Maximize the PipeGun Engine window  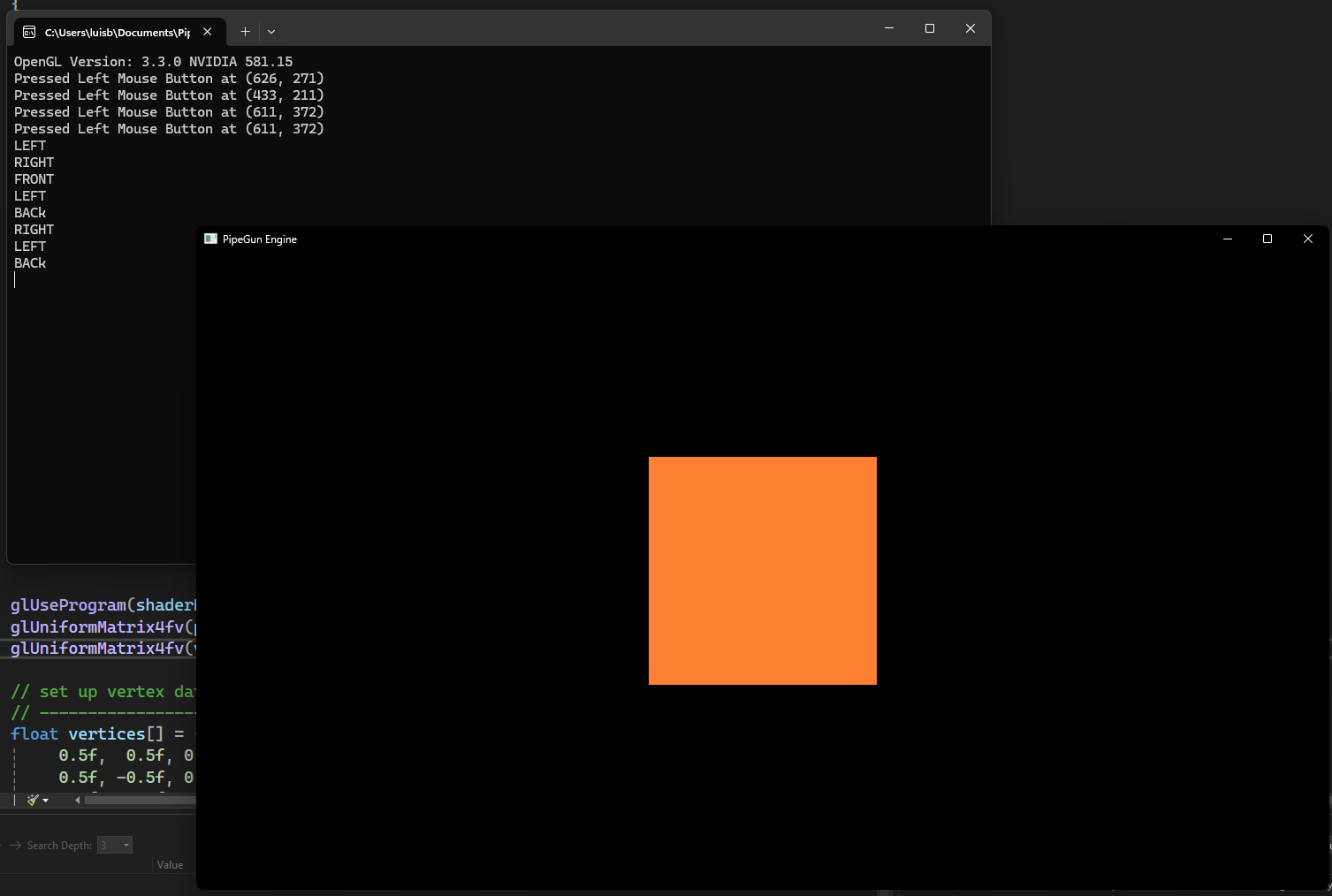coord(1267,239)
